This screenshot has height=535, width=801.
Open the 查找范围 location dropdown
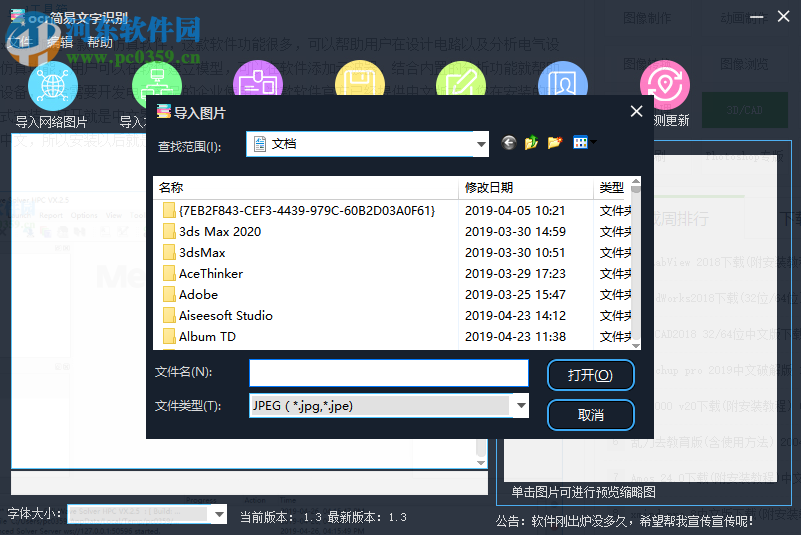pos(481,144)
